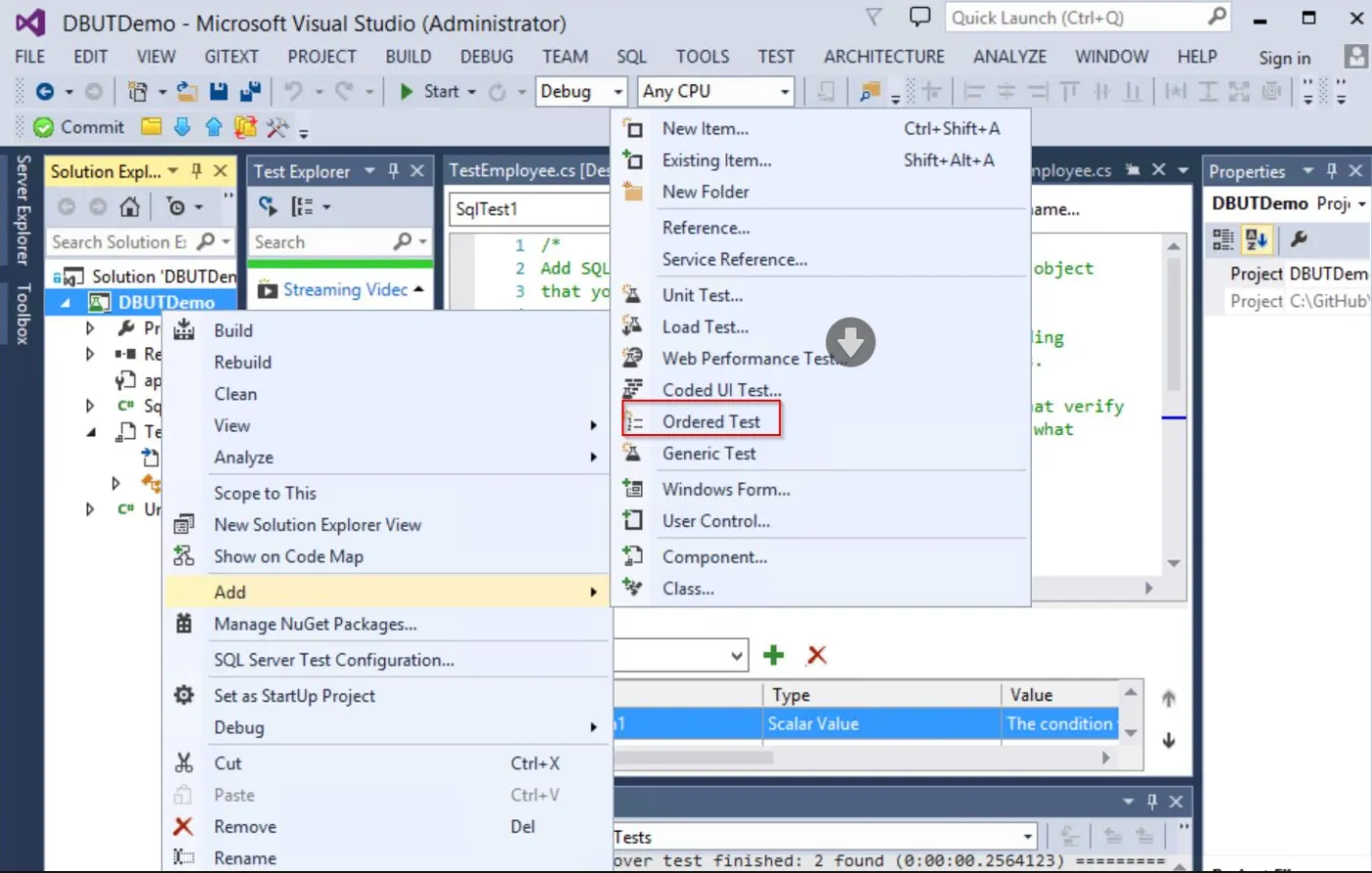The height and width of the screenshot is (873, 1372).
Task: Click the notifications filter flag icon
Action: tap(875, 18)
